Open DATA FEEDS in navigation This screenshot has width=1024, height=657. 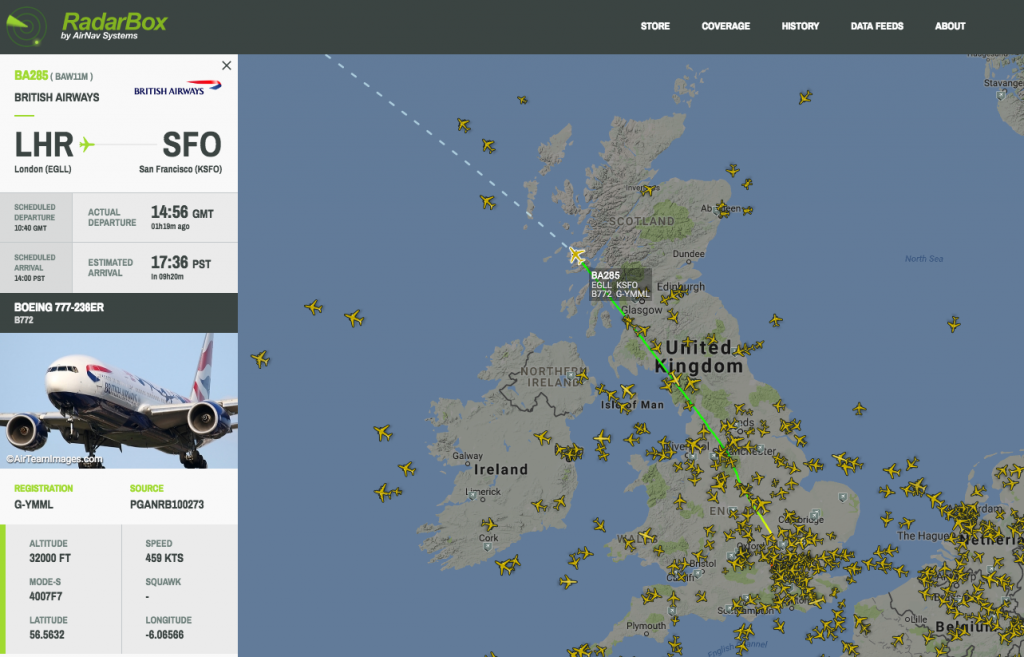(x=877, y=26)
